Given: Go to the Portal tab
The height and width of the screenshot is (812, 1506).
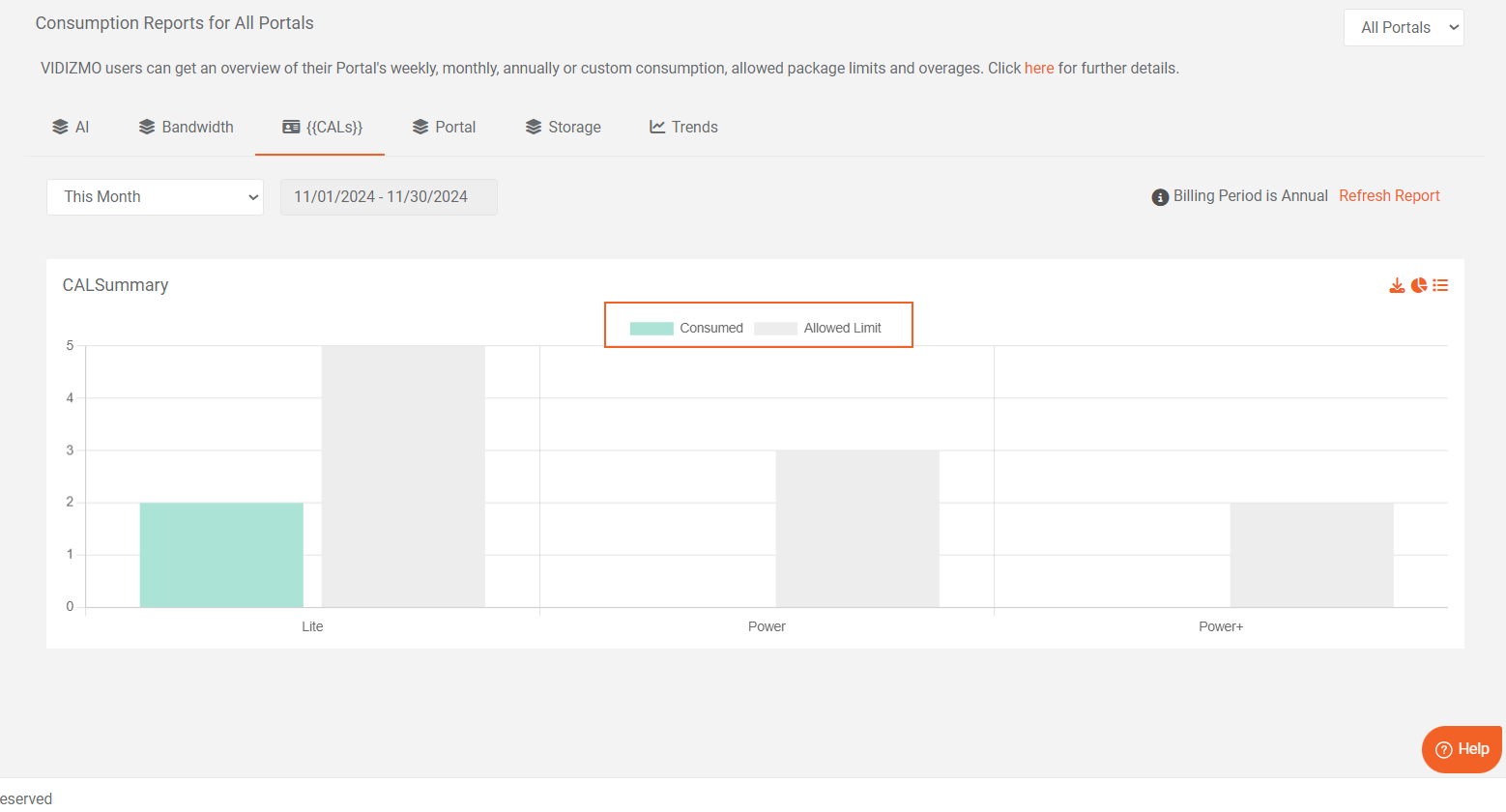Looking at the screenshot, I should (444, 127).
